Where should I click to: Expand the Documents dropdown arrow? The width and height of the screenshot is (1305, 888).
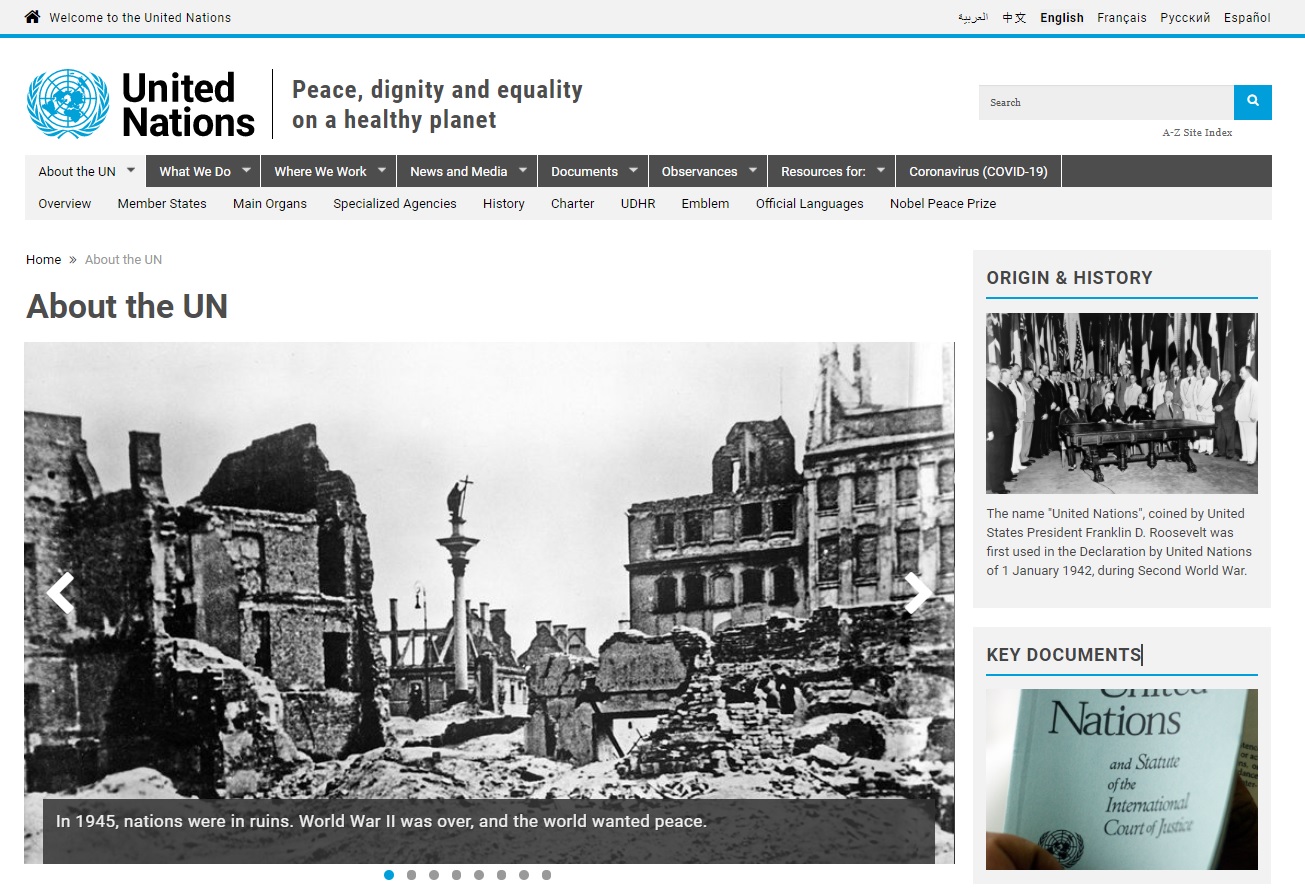tap(633, 170)
